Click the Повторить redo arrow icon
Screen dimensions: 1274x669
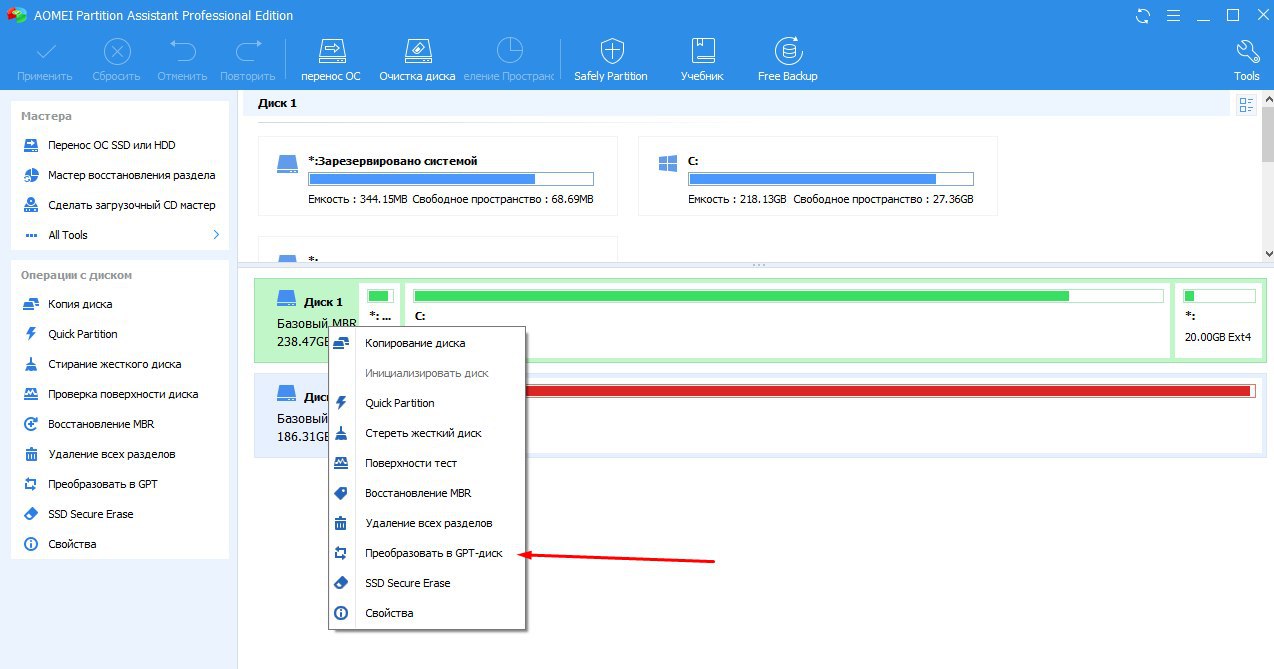coord(248,50)
